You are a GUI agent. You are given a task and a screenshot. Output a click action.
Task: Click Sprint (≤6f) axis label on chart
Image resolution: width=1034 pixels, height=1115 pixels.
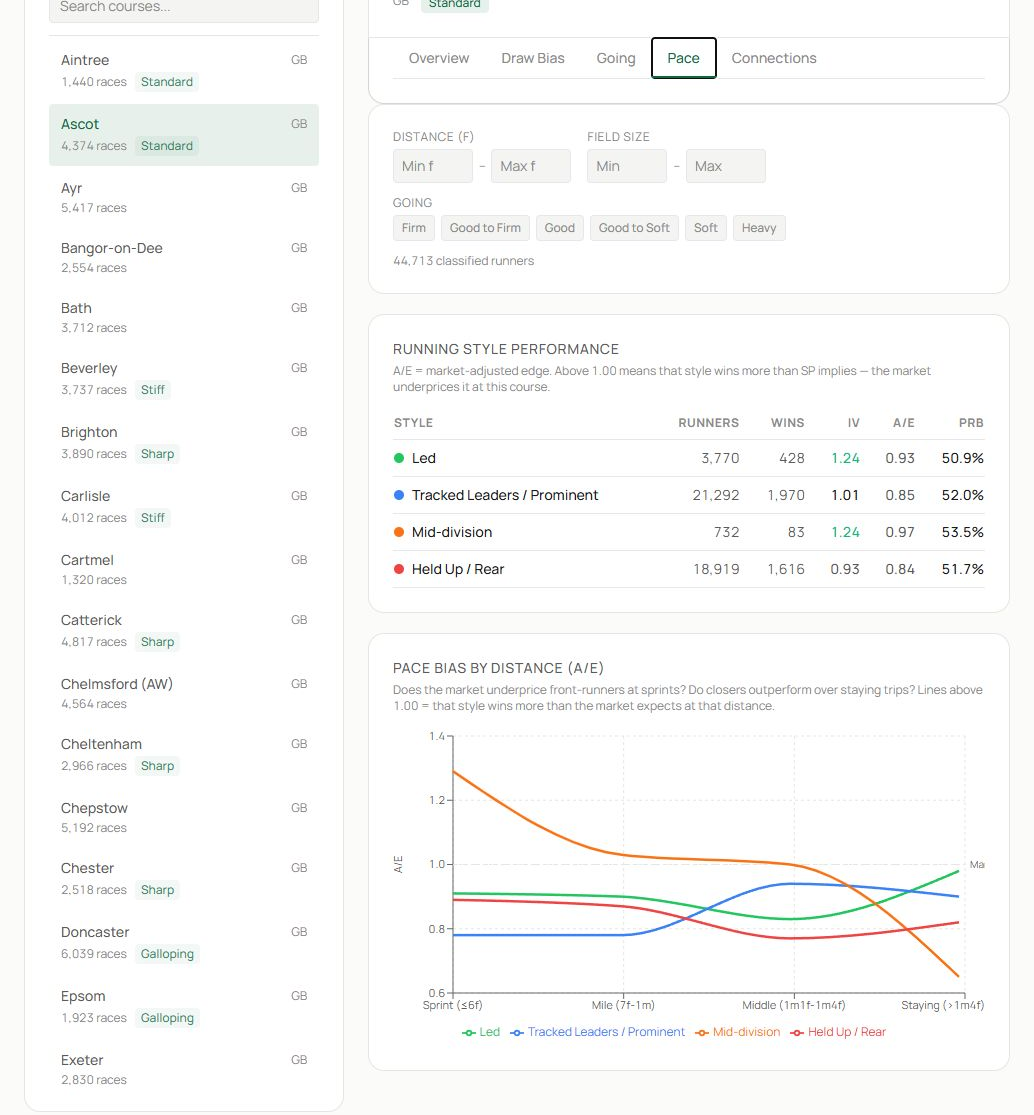tap(452, 1005)
